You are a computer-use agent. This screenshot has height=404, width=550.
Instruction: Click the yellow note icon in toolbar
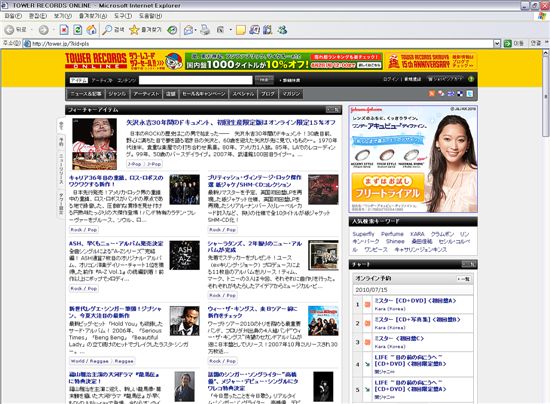(x=241, y=30)
